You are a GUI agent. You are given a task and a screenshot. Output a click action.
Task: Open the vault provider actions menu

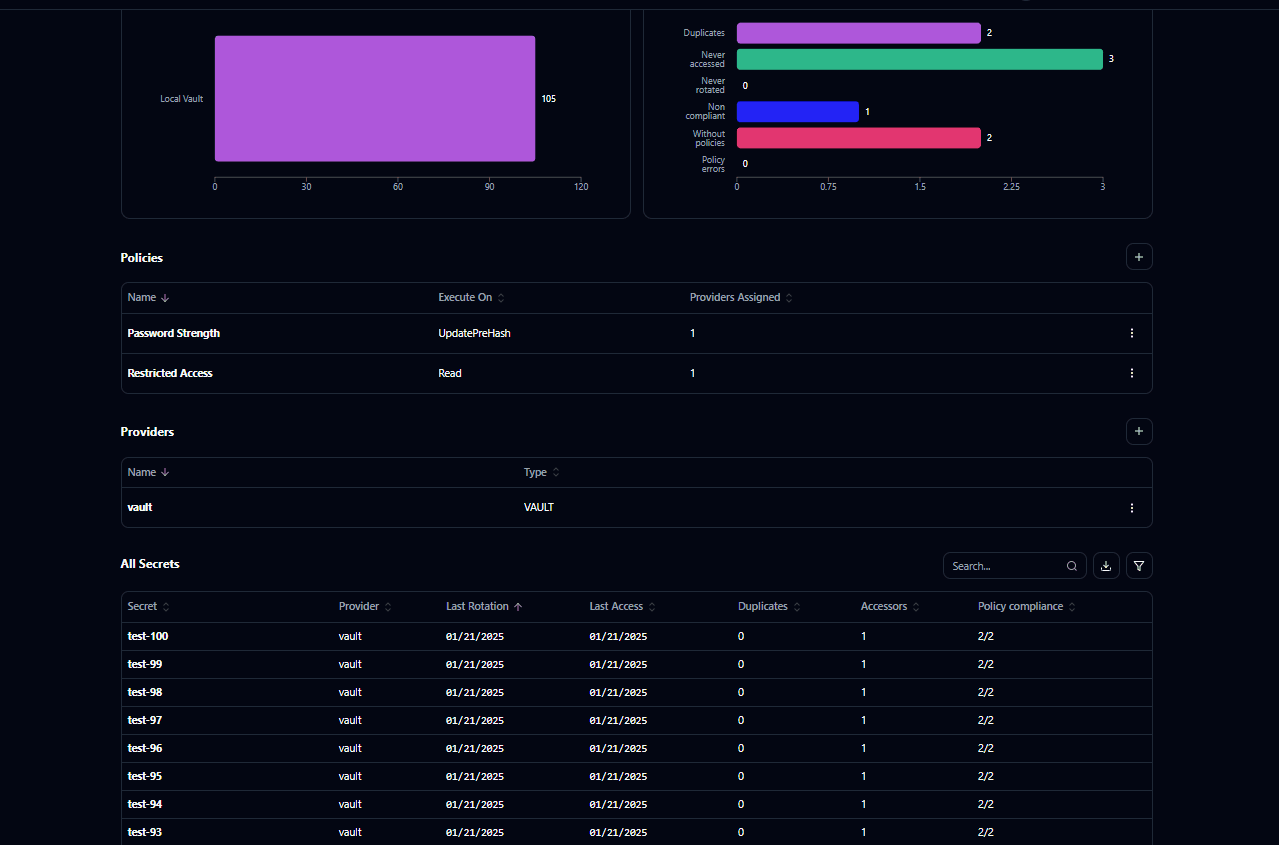1131,507
